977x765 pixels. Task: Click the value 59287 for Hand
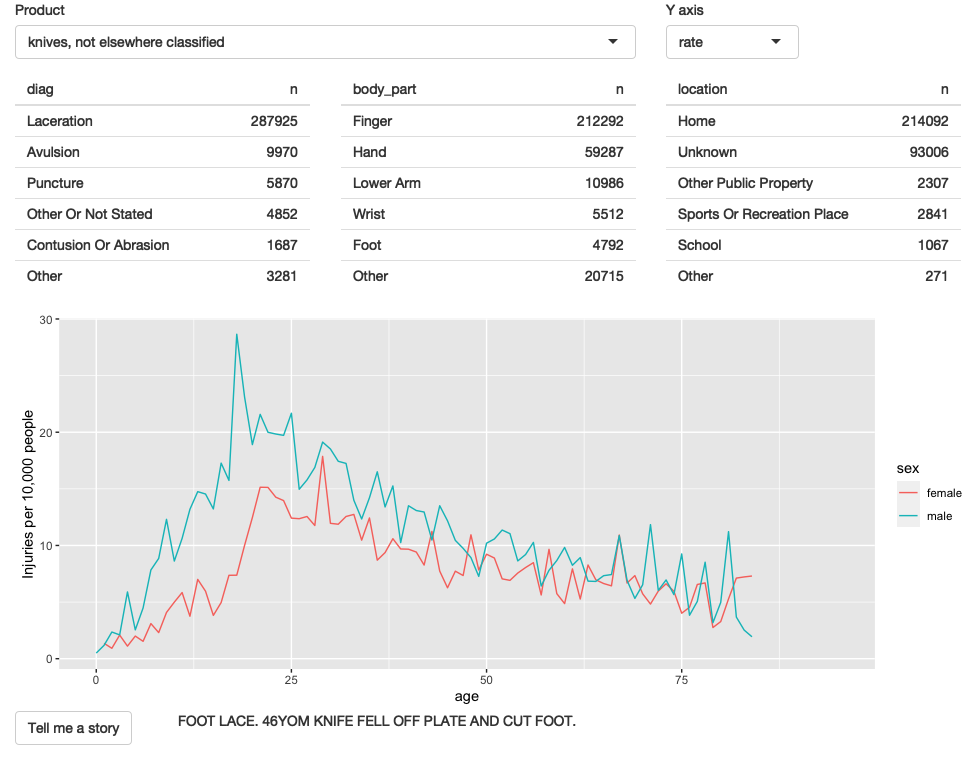[x=604, y=152]
